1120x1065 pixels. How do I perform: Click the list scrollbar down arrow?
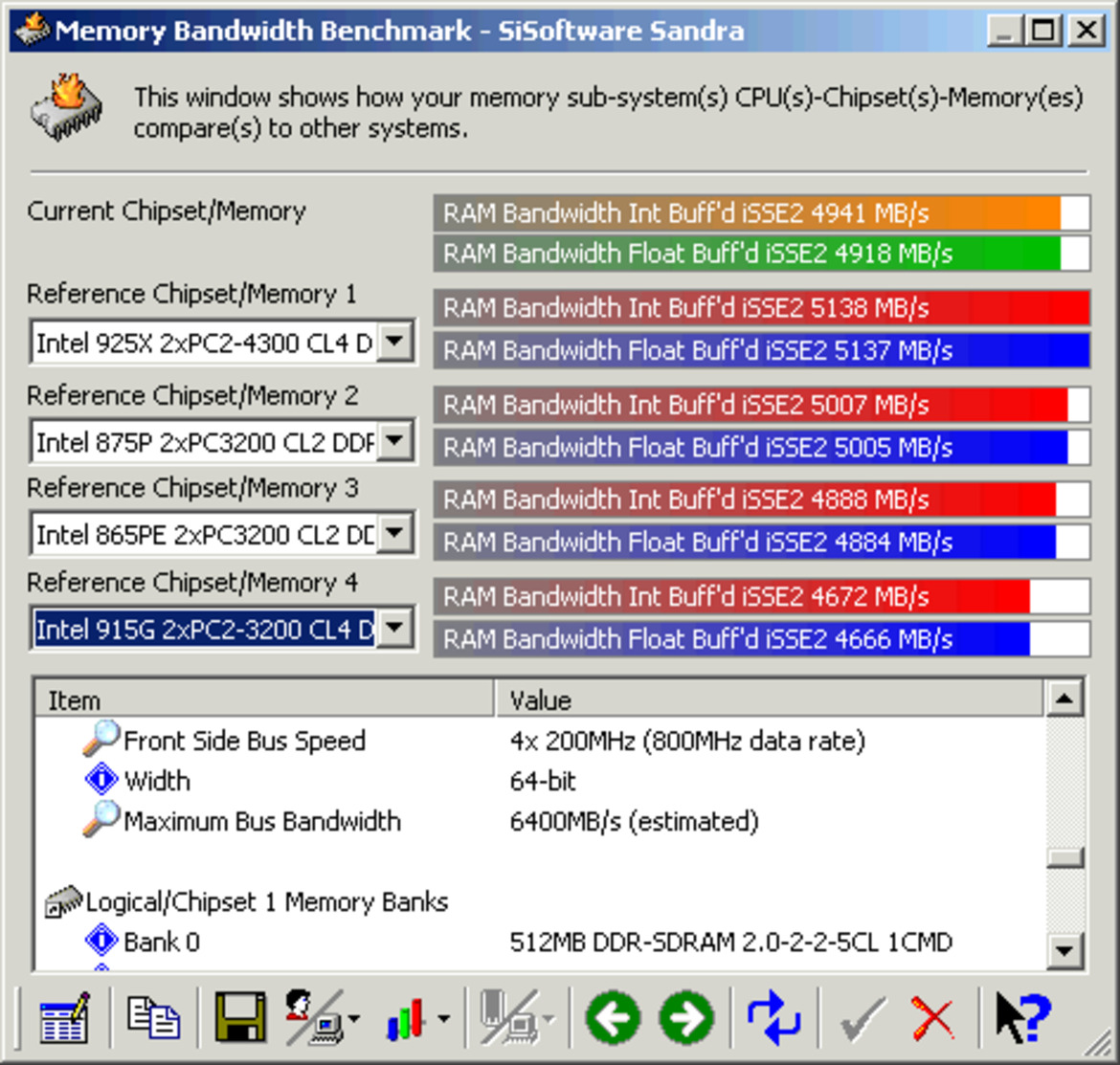pos(1064,951)
